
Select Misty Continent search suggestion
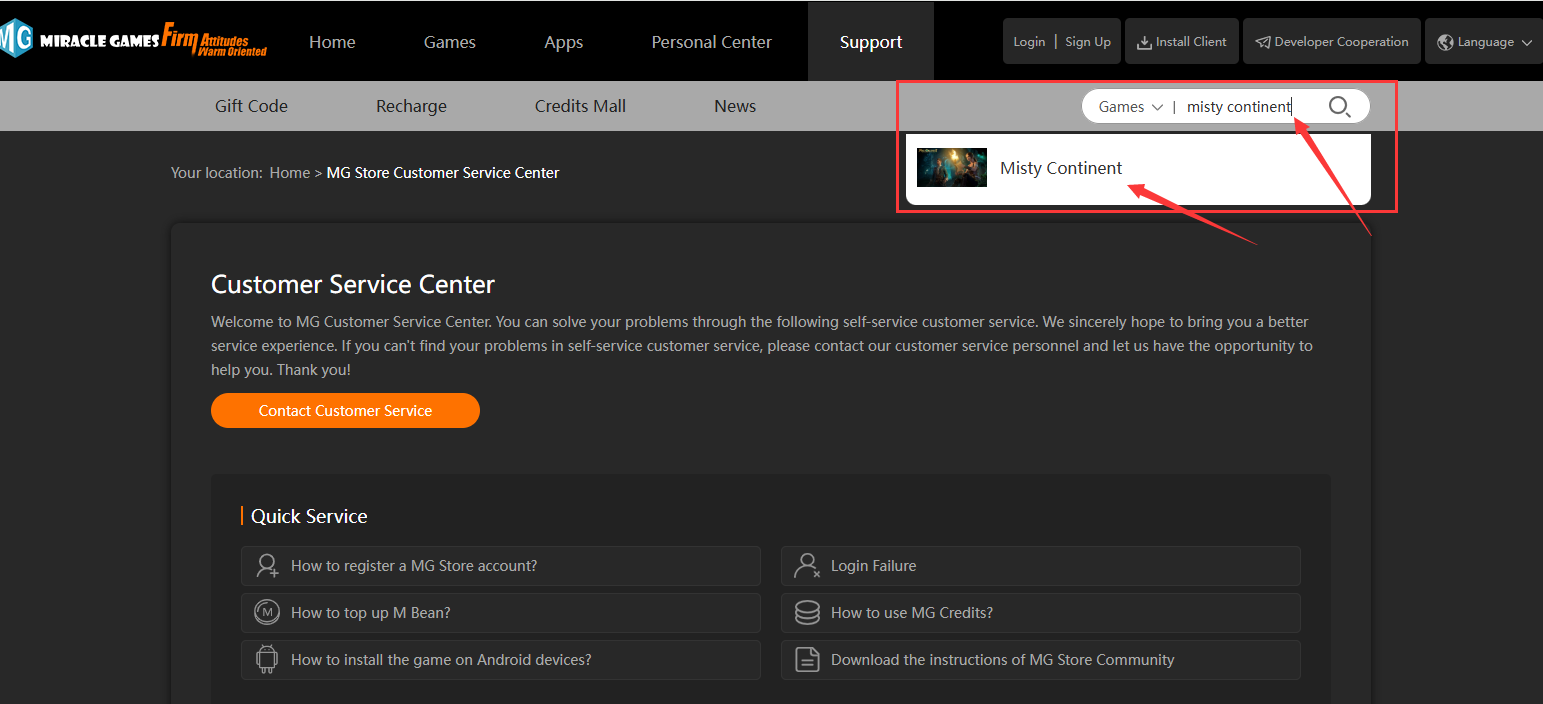click(x=1061, y=168)
